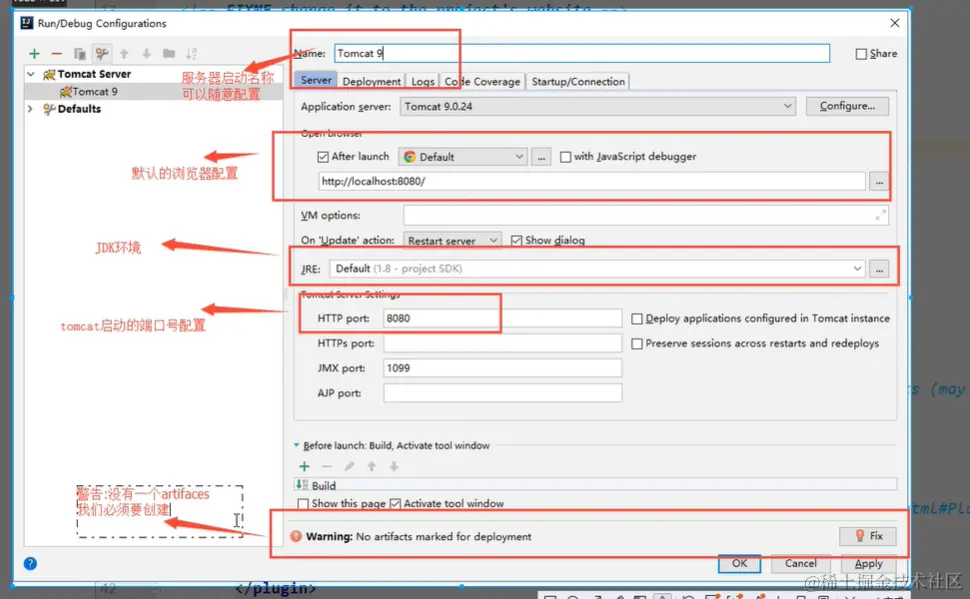
Task: Click the browse button next to browser dropdown
Action: click(x=541, y=157)
